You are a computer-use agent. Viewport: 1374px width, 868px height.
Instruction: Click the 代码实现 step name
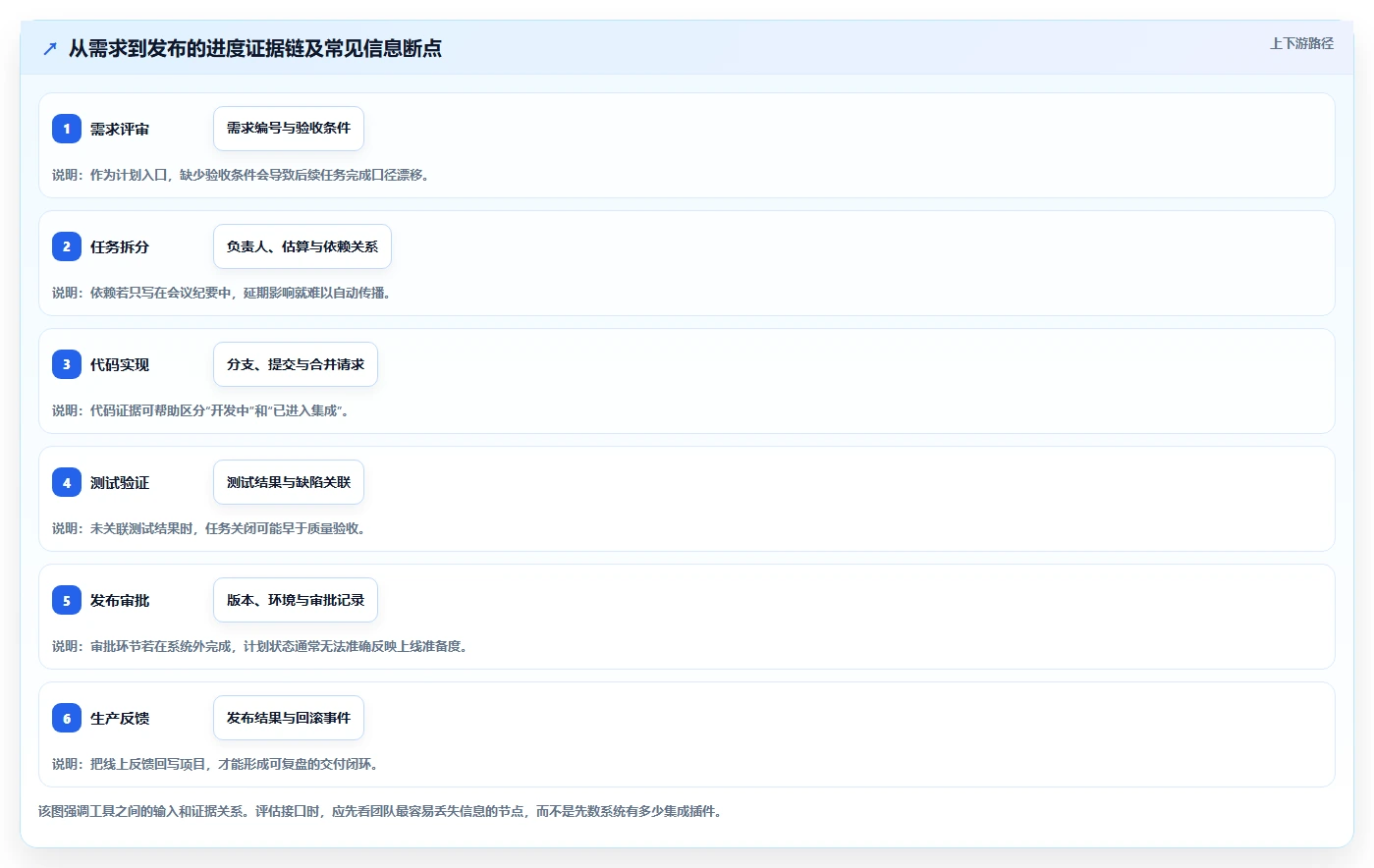120,364
